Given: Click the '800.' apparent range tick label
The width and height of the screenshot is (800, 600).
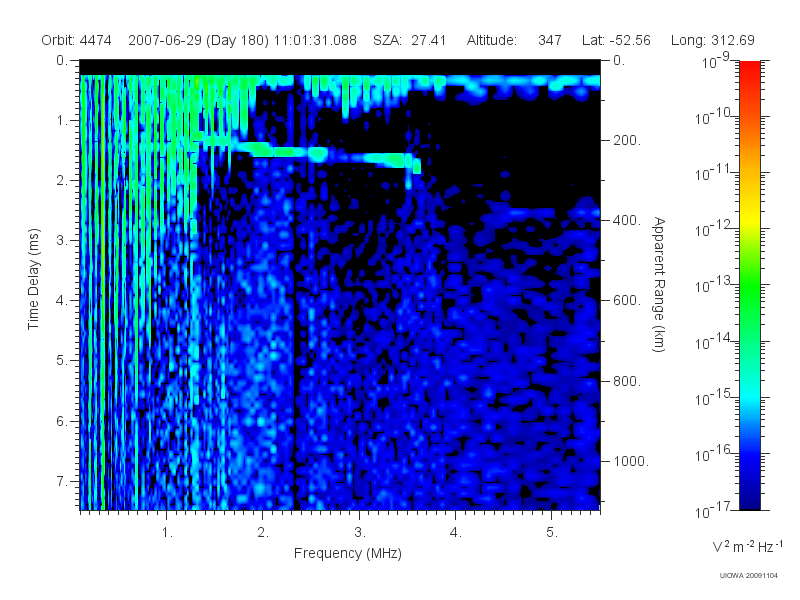Looking at the screenshot, I should (x=627, y=381).
